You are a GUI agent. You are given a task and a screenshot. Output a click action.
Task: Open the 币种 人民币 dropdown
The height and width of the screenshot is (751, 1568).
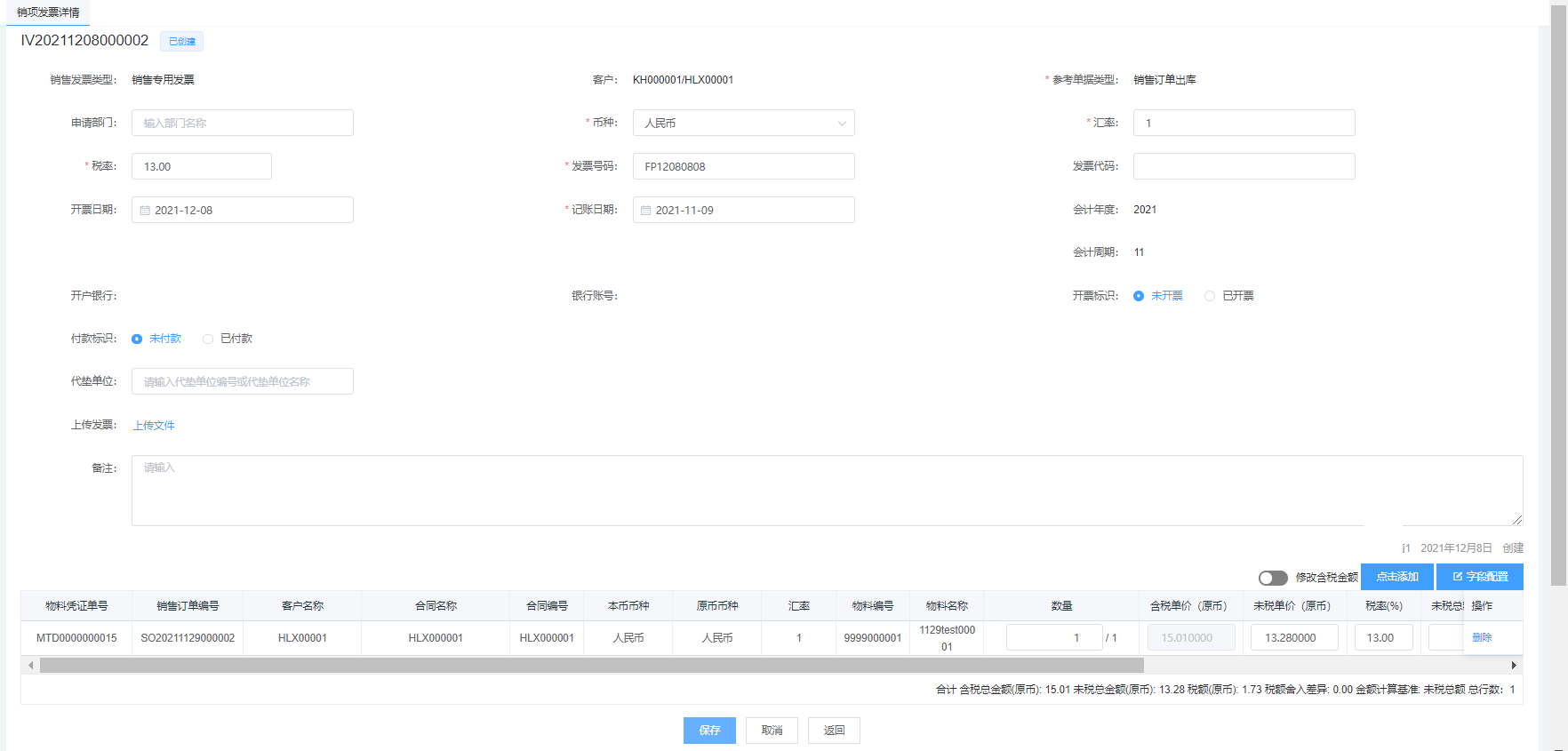click(x=743, y=123)
